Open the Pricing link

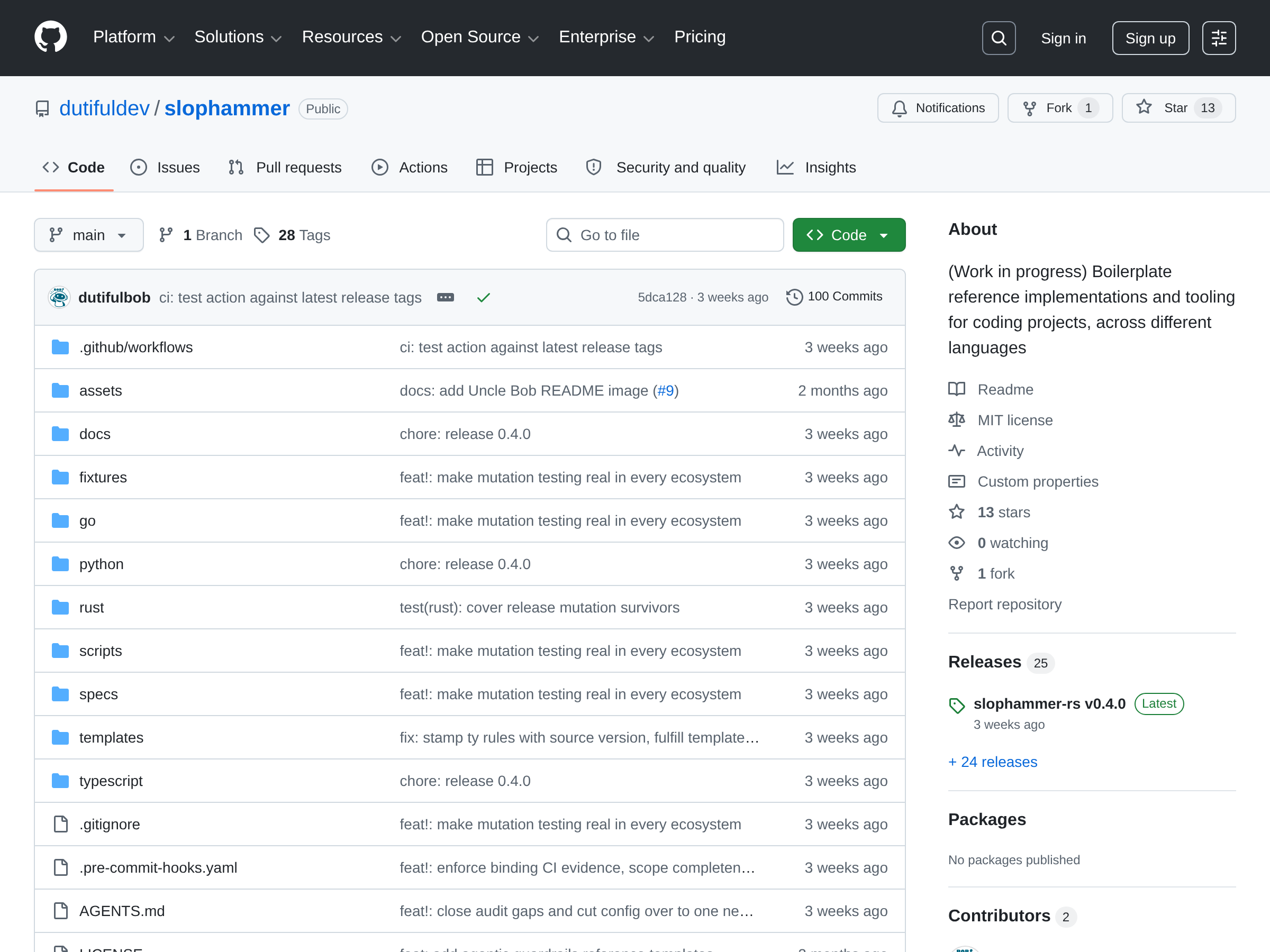[x=700, y=38]
